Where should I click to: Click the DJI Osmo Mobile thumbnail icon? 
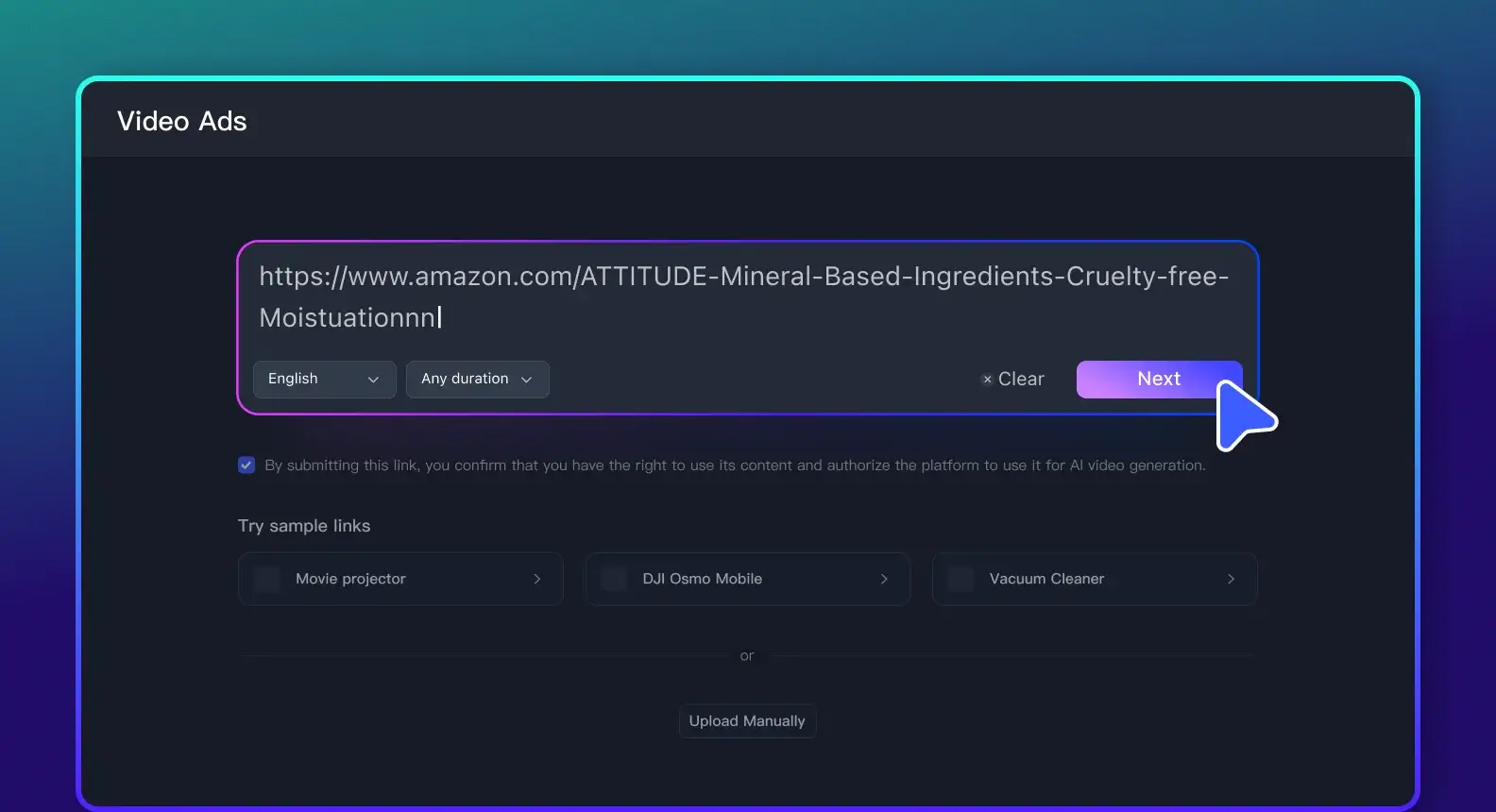(x=614, y=579)
